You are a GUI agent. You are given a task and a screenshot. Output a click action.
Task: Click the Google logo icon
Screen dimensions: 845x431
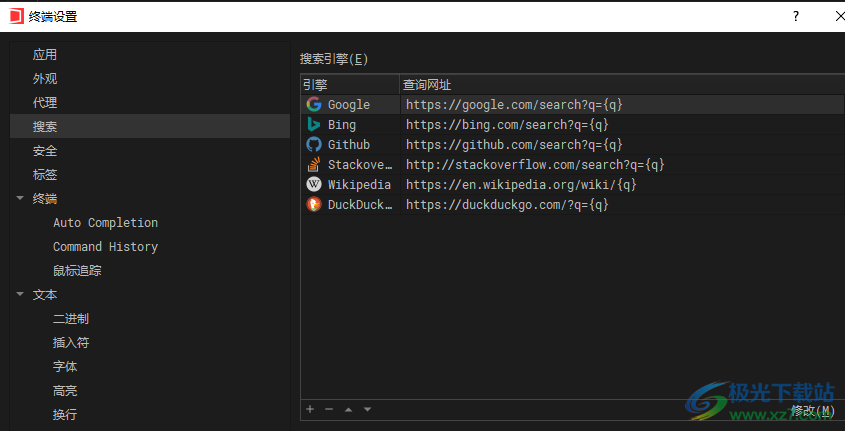[314, 105]
